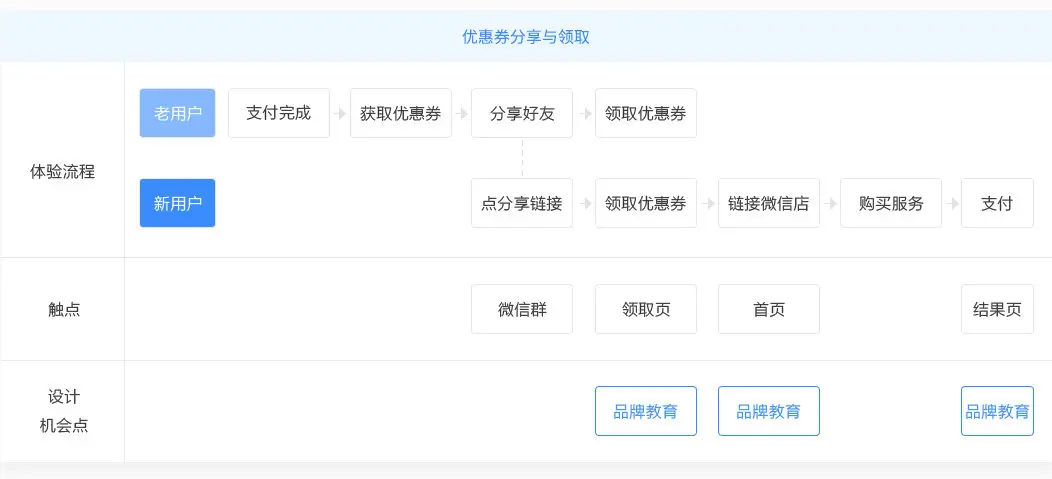This screenshot has height=479, width=1052.
Task: Click the 老用户 label box
Action: (177, 113)
